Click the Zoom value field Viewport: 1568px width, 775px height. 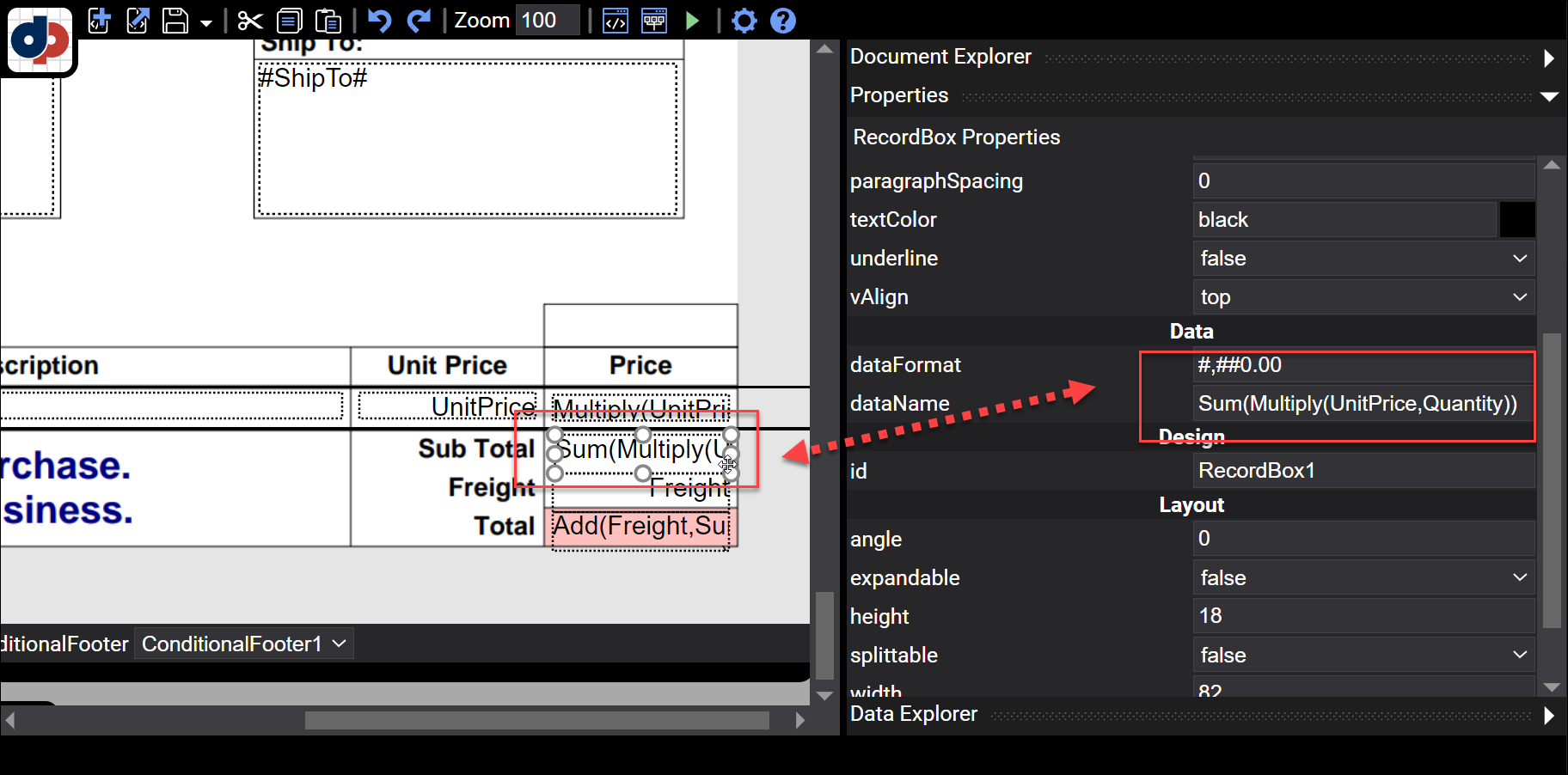click(x=548, y=20)
